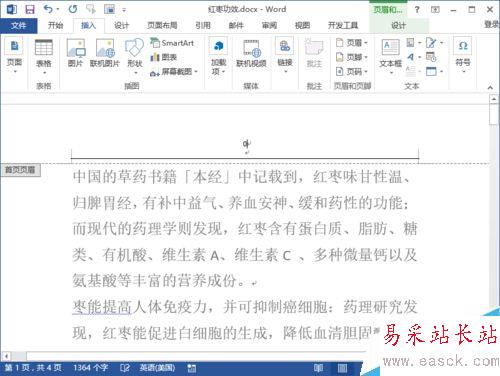Open the 链接 (Links) dropdown
The image size is (500, 376).
(x=285, y=55)
